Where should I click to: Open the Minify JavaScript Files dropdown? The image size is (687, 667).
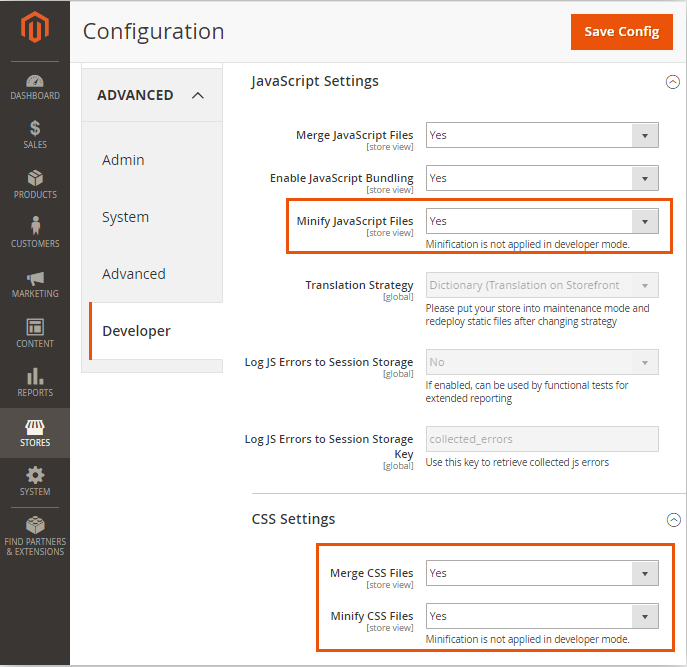pyautogui.click(x=542, y=221)
